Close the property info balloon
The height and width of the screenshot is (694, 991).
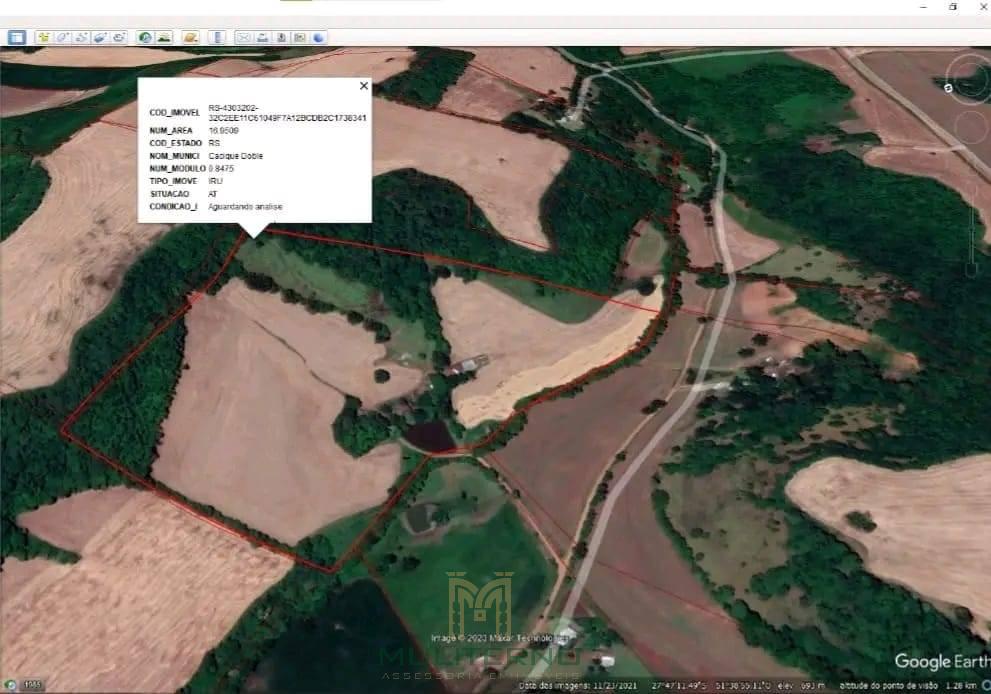[x=363, y=86]
